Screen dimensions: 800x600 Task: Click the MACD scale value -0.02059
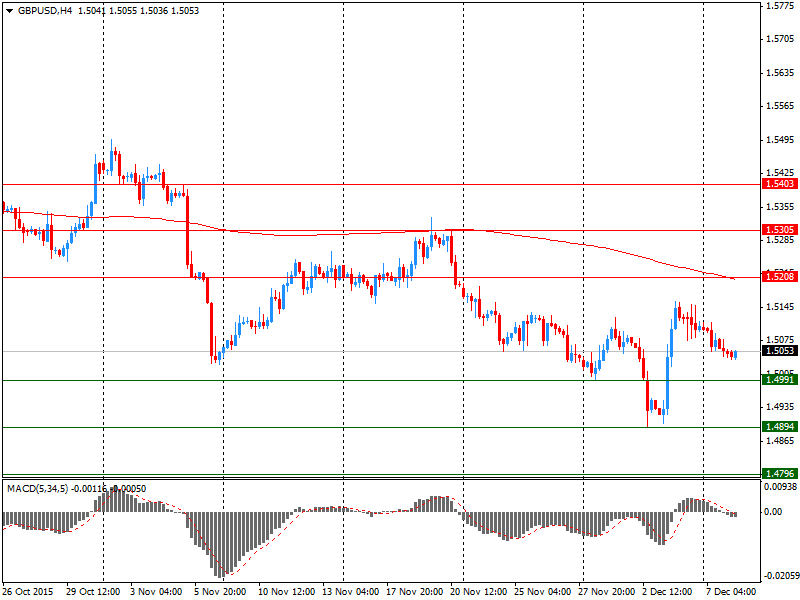780,576
